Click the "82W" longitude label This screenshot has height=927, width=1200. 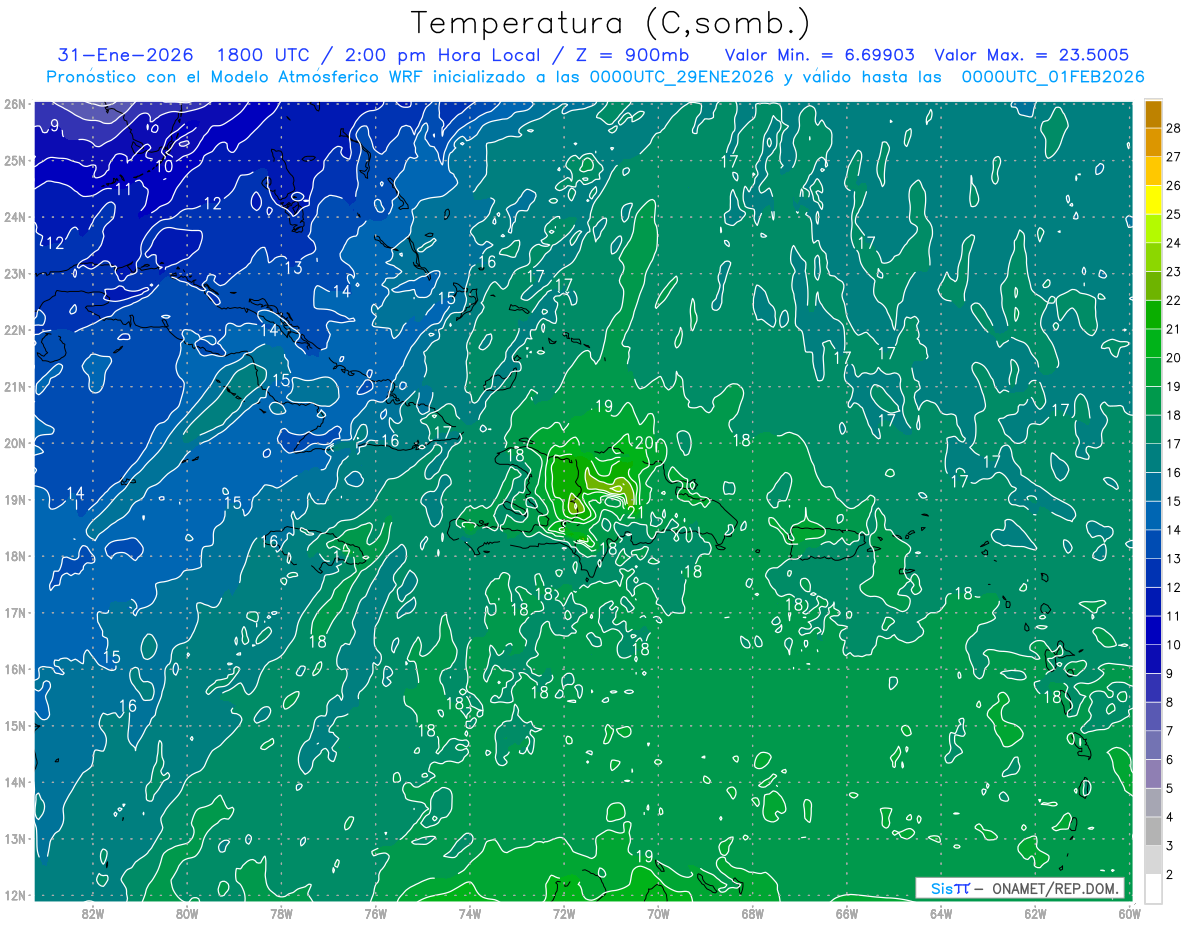tap(93, 913)
